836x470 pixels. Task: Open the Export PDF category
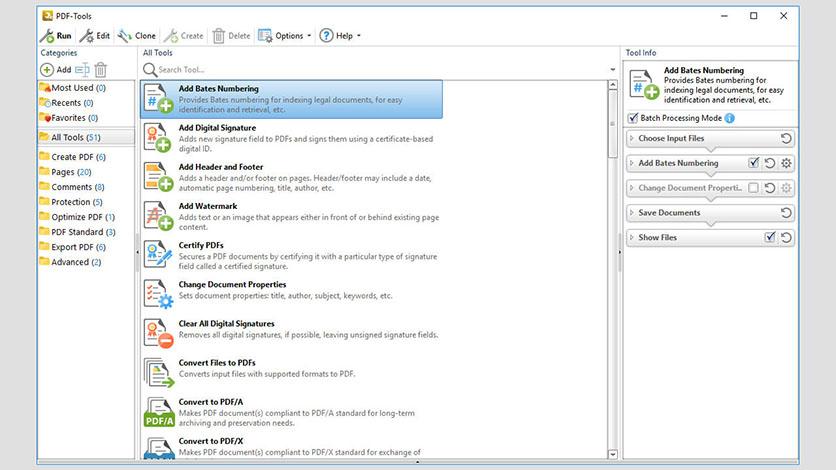[86, 247]
